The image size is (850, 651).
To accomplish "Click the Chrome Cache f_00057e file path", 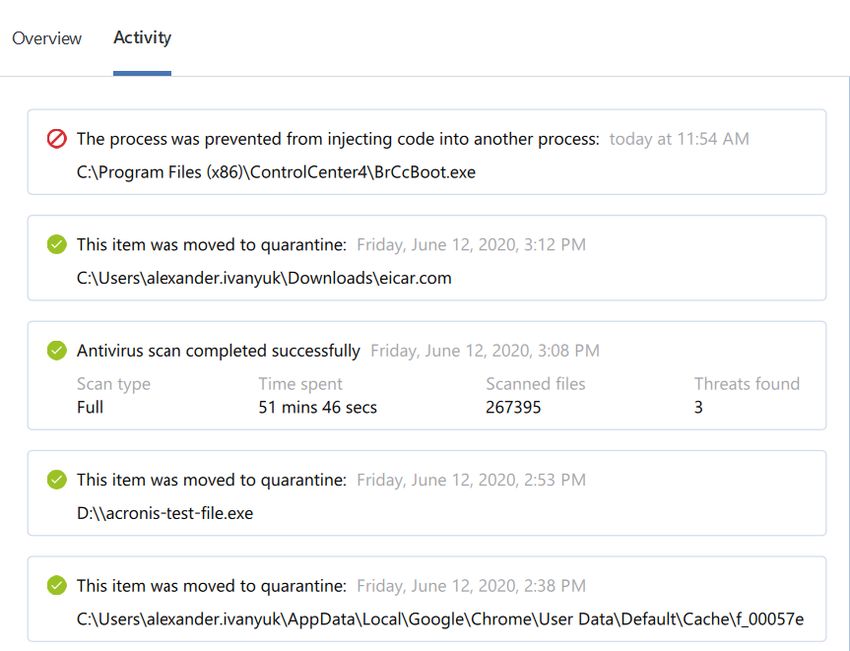I will [440, 619].
